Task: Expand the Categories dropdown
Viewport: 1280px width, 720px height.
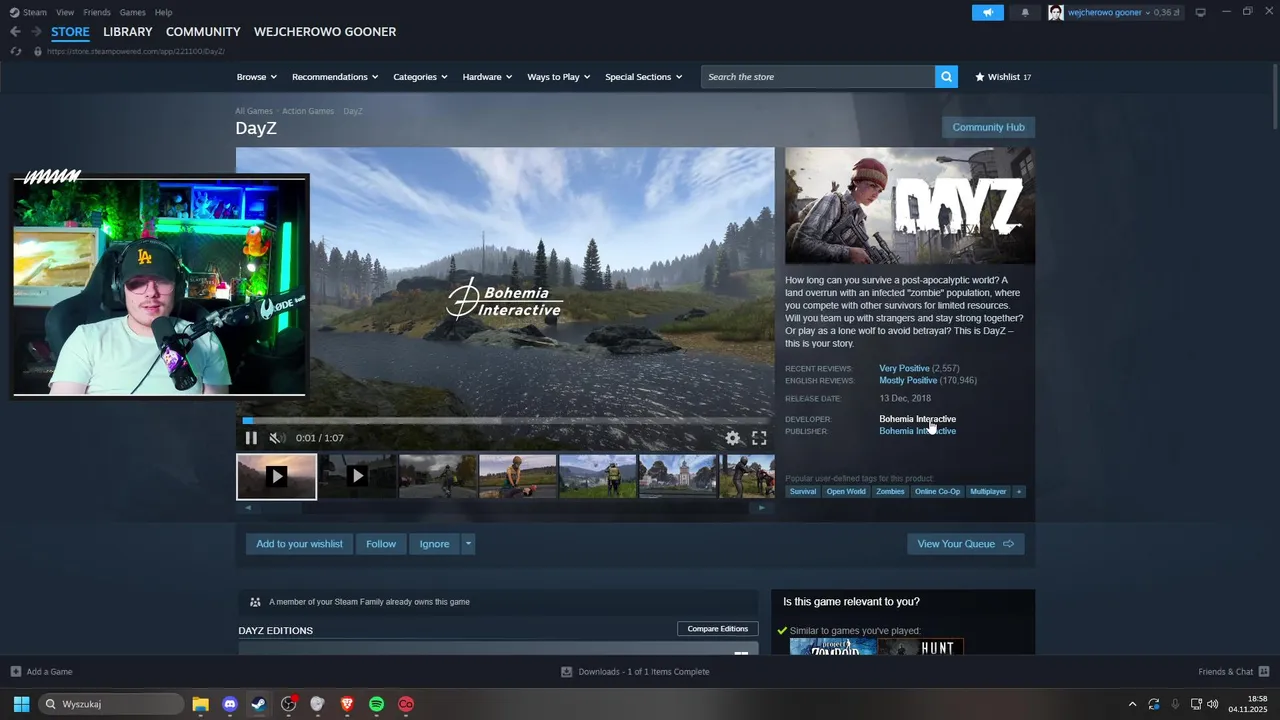Action: coord(420,77)
